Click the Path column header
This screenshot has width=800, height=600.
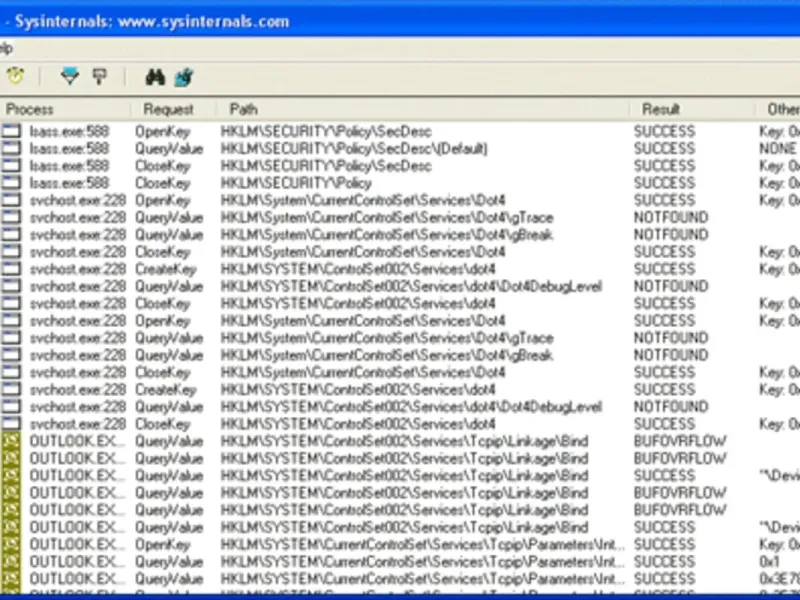tap(422, 109)
